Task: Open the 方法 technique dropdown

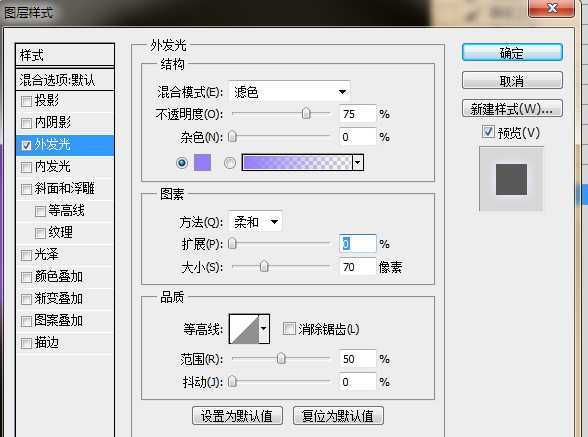Action: click(255, 222)
